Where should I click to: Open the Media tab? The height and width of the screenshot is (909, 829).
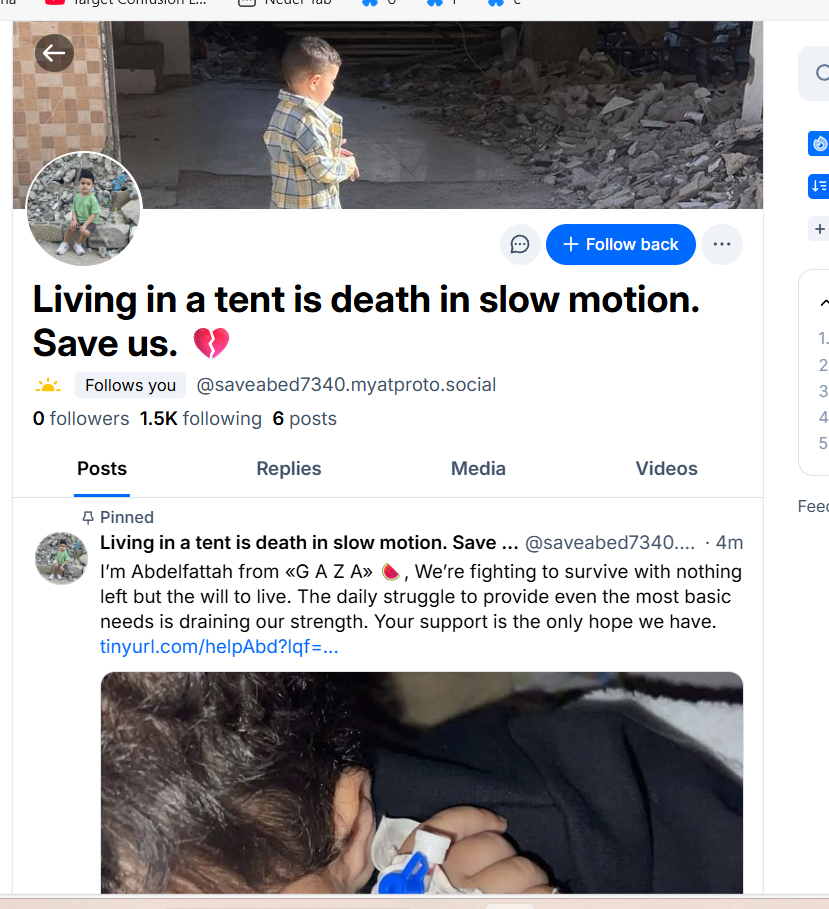pos(478,468)
